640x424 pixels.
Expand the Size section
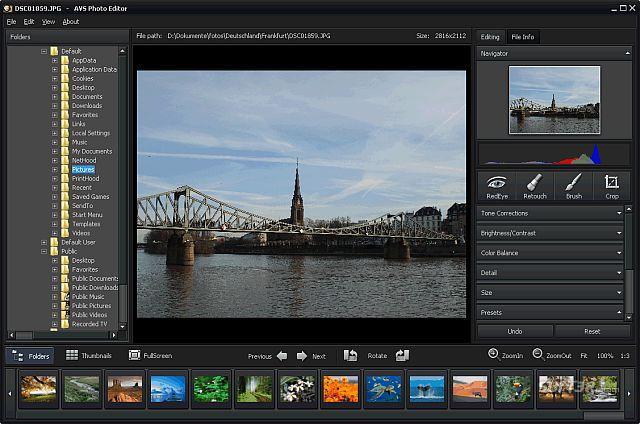coord(550,293)
